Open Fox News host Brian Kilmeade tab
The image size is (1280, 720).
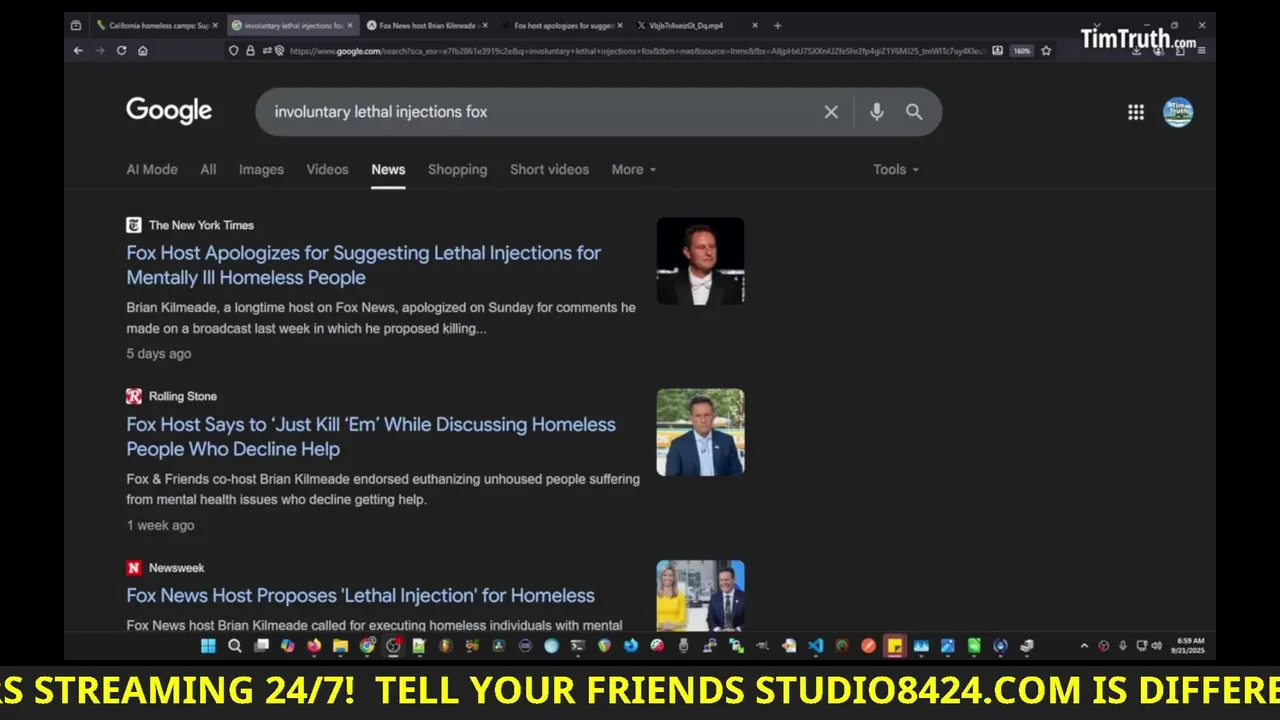click(x=425, y=25)
